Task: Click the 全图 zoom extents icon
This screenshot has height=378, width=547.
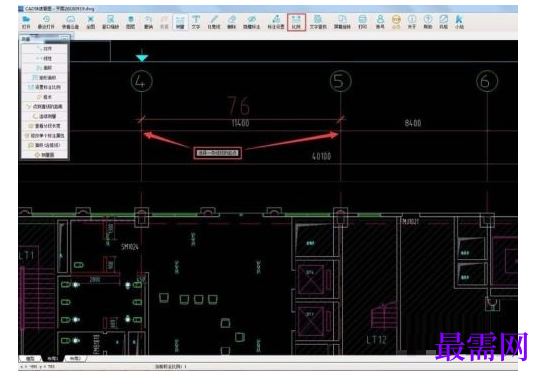Action: coord(91,22)
